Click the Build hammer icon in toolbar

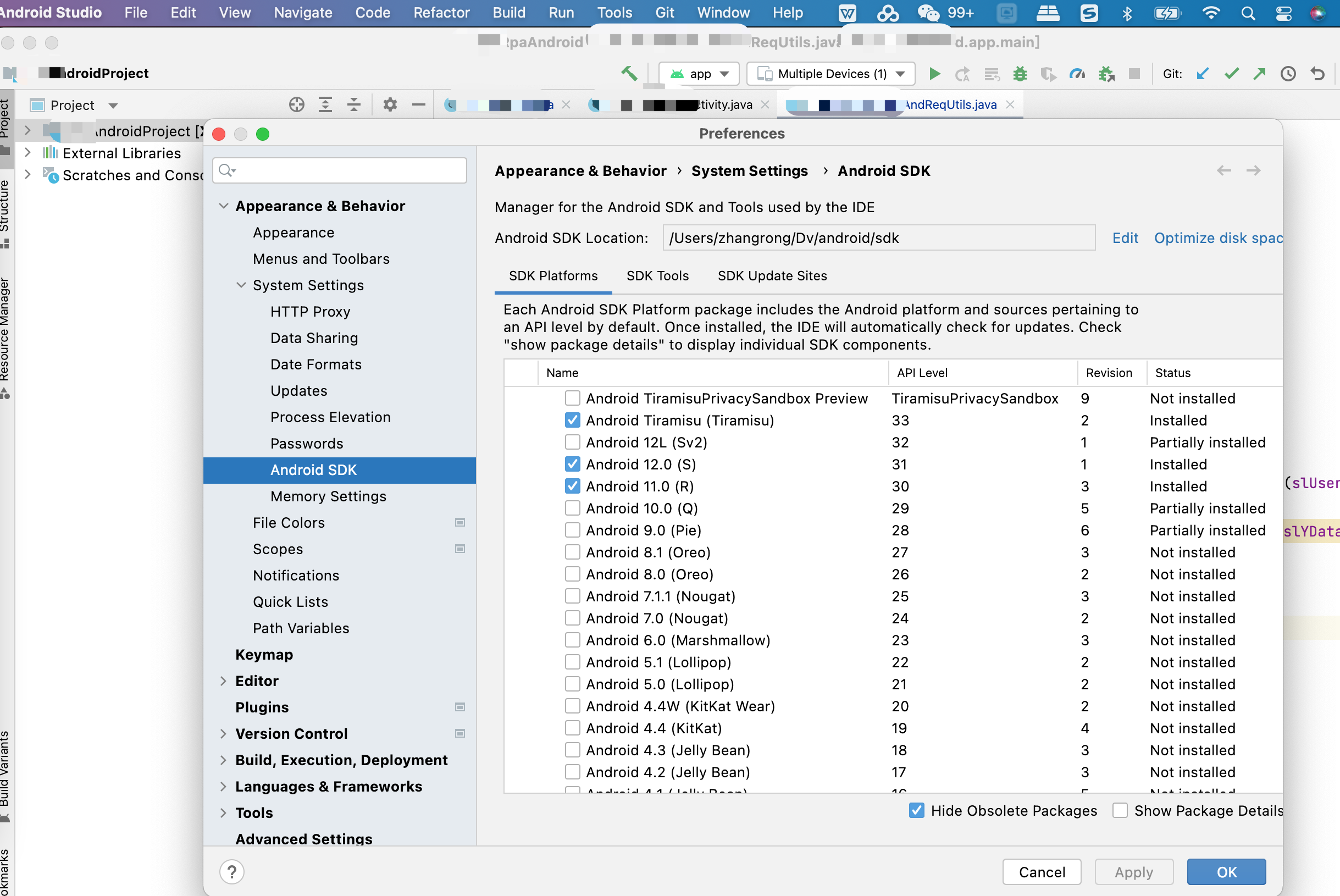(629, 73)
